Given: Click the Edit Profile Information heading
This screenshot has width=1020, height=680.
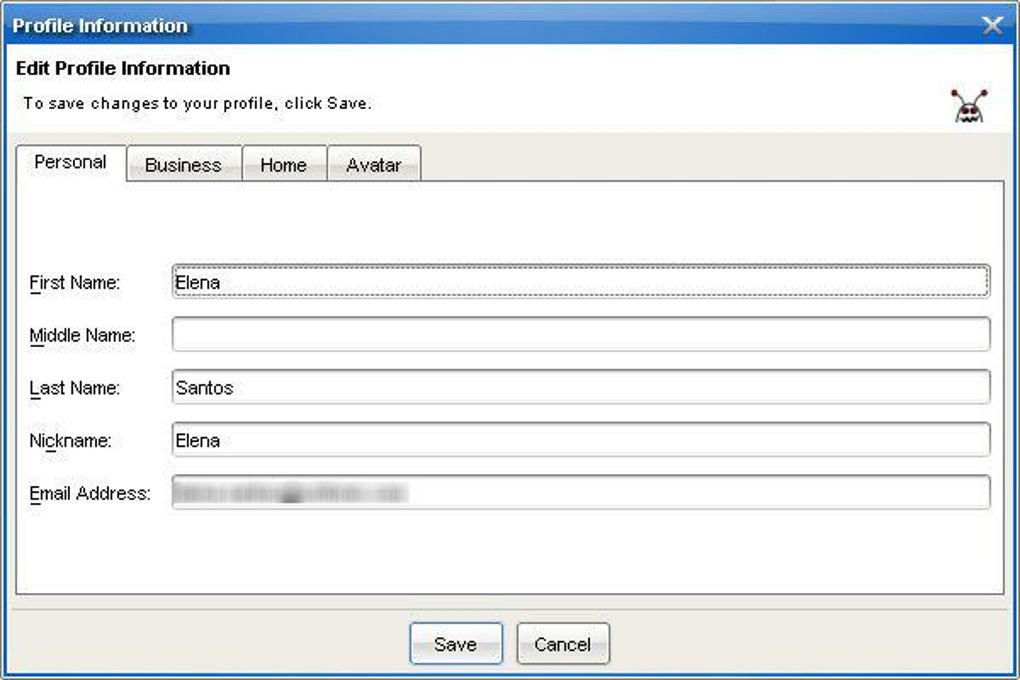Looking at the screenshot, I should coord(123,68).
